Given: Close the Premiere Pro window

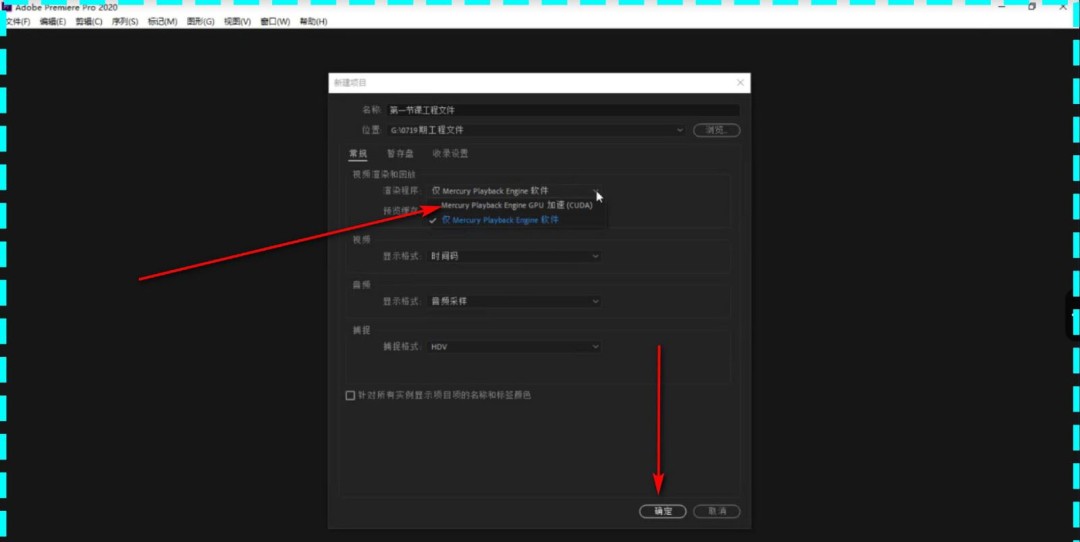Looking at the screenshot, I should pyautogui.click(x=1063, y=7).
